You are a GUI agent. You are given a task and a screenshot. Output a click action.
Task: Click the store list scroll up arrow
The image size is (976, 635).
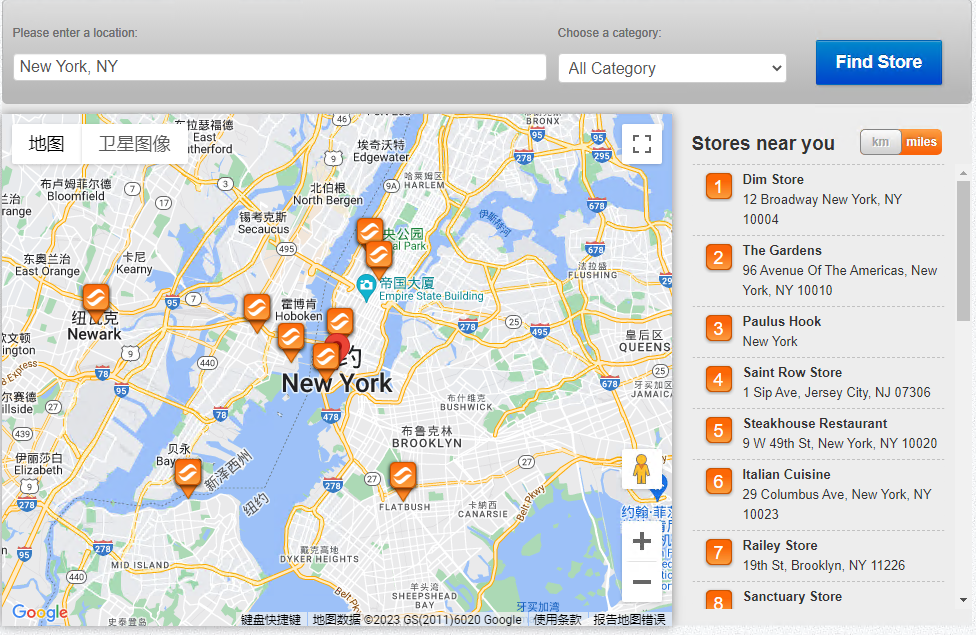(963, 173)
